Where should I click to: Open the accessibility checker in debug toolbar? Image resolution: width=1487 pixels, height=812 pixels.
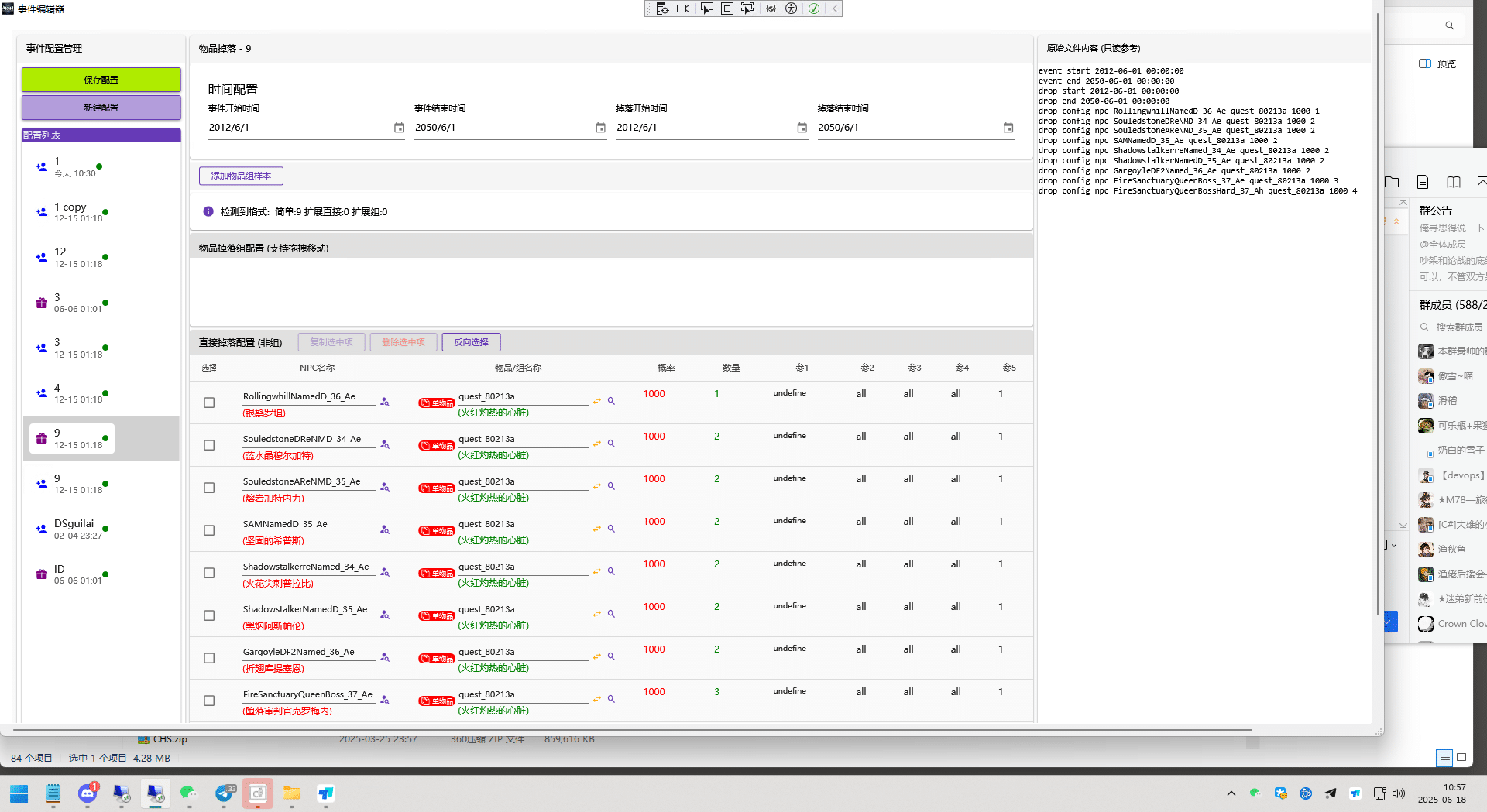791,9
